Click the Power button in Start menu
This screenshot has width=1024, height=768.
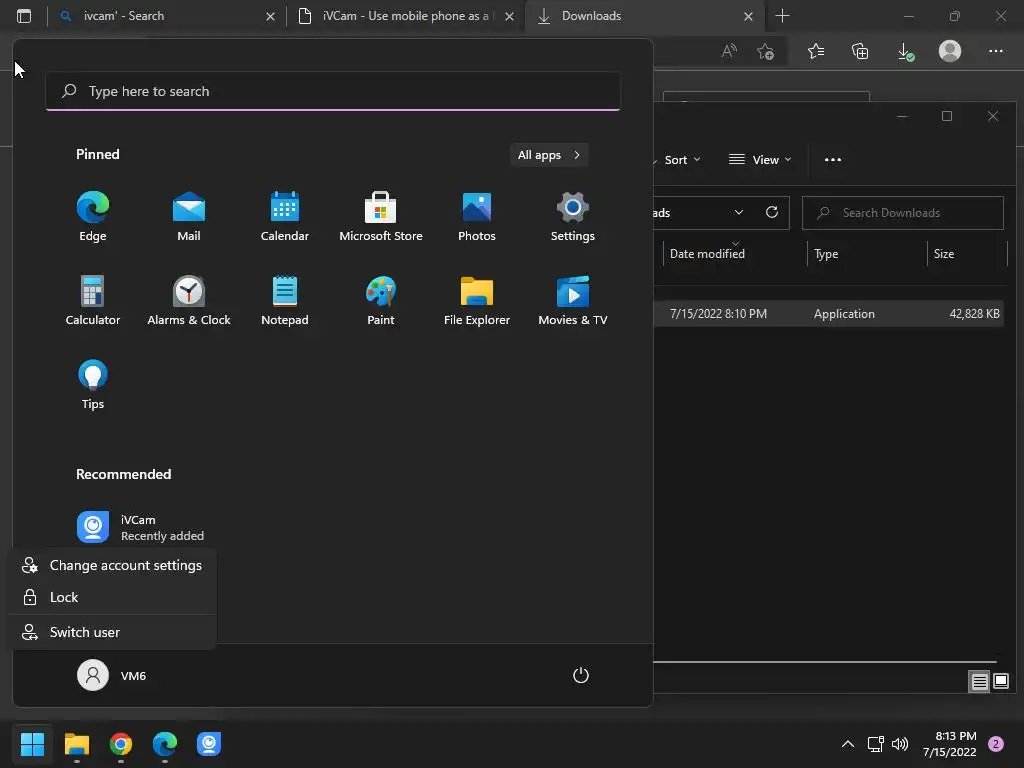click(581, 675)
